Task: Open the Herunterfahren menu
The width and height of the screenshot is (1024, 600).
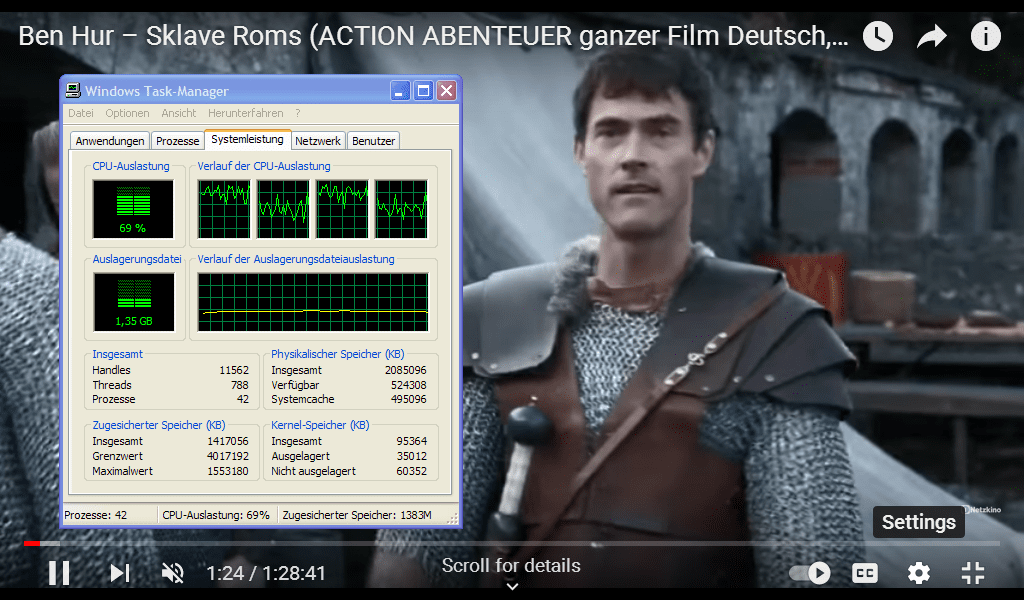Action: [x=246, y=113]
